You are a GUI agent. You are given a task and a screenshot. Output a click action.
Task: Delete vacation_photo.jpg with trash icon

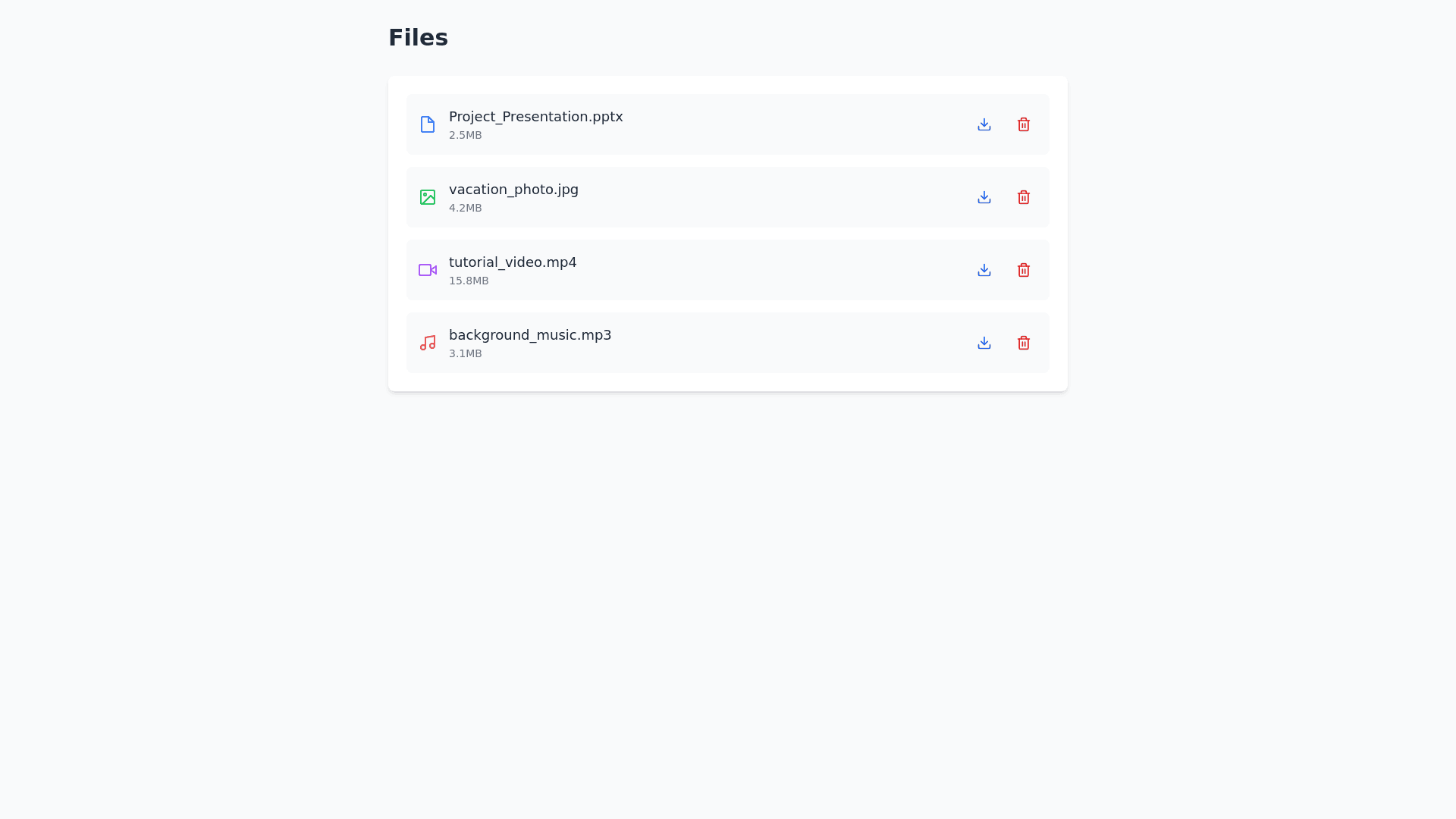1023,197
